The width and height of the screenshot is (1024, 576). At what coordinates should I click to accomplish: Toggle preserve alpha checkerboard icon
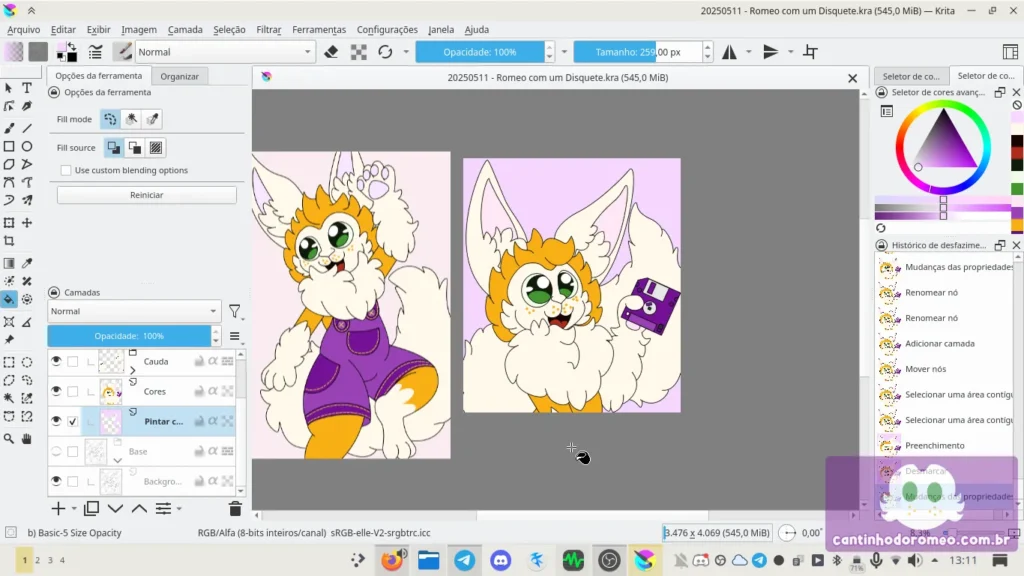pos(359,52)
